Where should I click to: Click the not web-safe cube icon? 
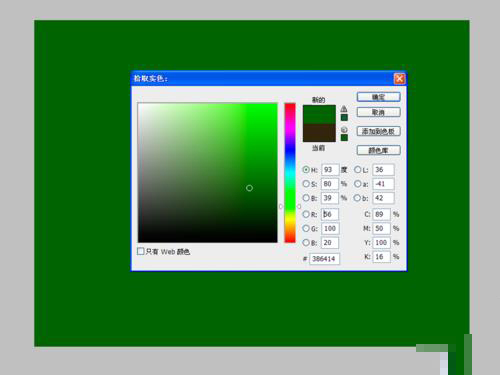tap(344, 130)
